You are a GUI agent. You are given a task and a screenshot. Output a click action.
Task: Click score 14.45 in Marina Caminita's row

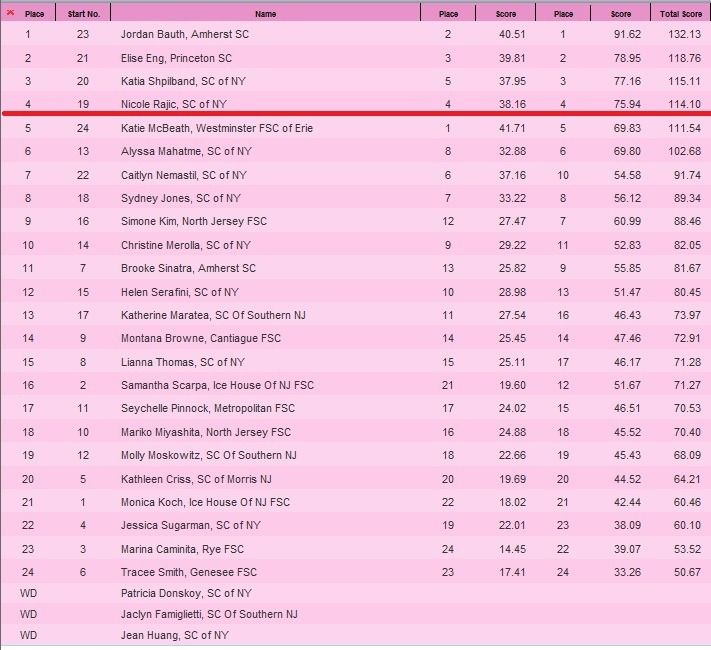[512, 549]
